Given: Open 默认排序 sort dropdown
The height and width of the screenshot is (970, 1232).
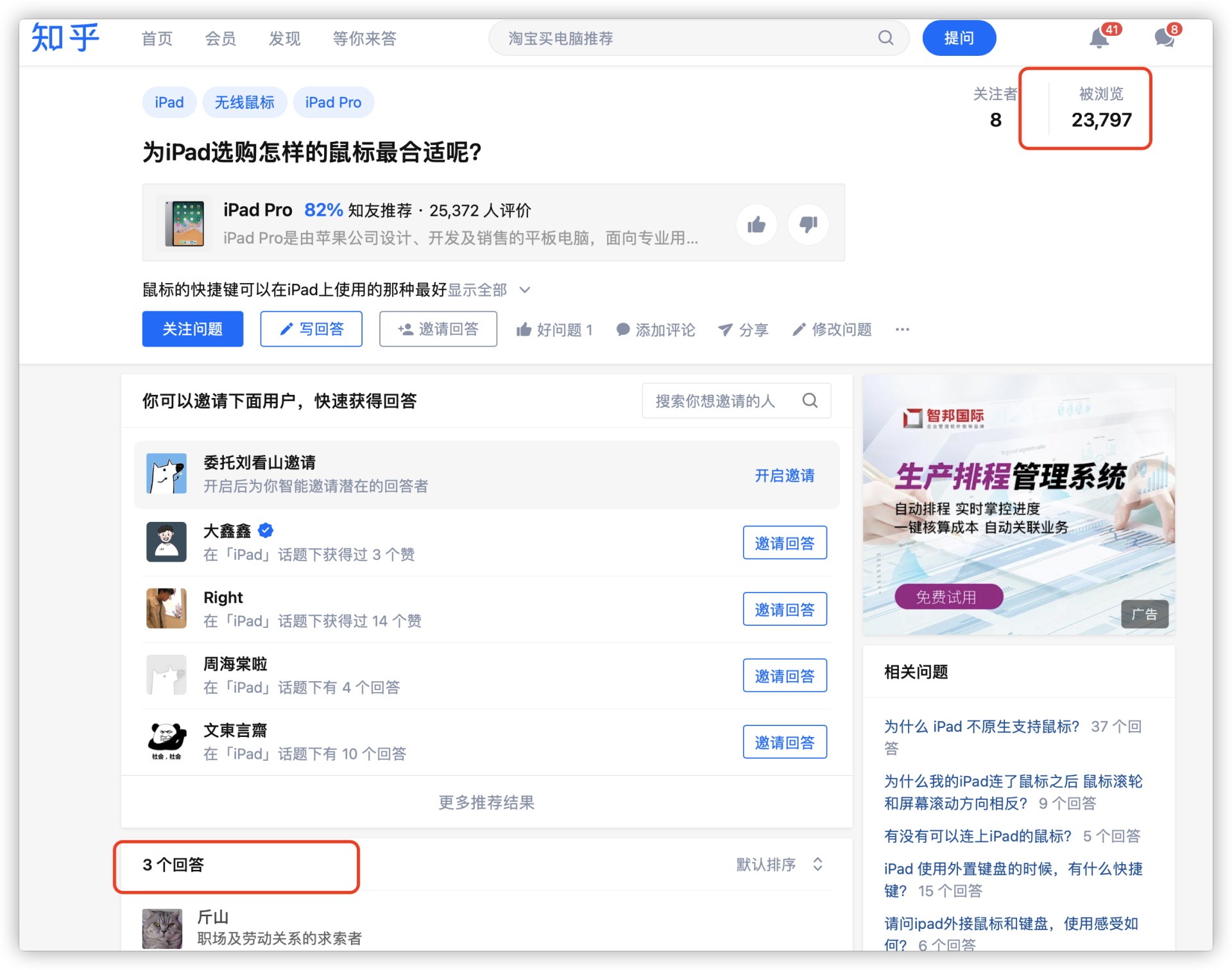Looking at the screenshot, I should [x=779, y=864].
